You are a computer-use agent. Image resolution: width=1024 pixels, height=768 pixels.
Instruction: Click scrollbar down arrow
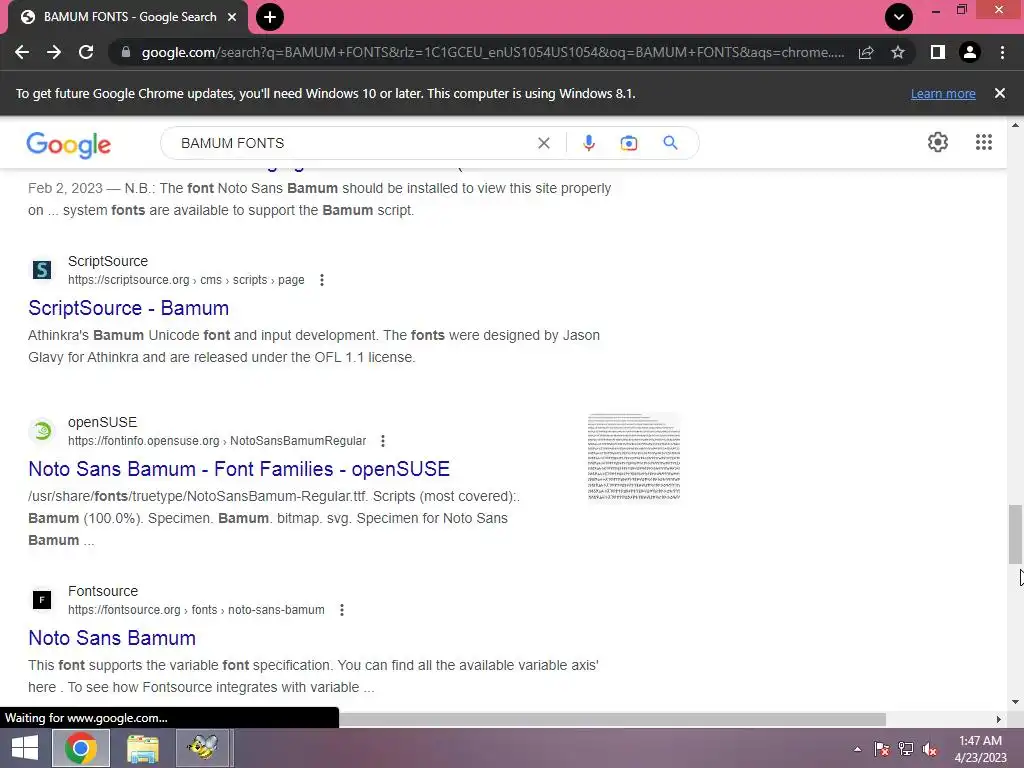click(x=1015, y=702)
